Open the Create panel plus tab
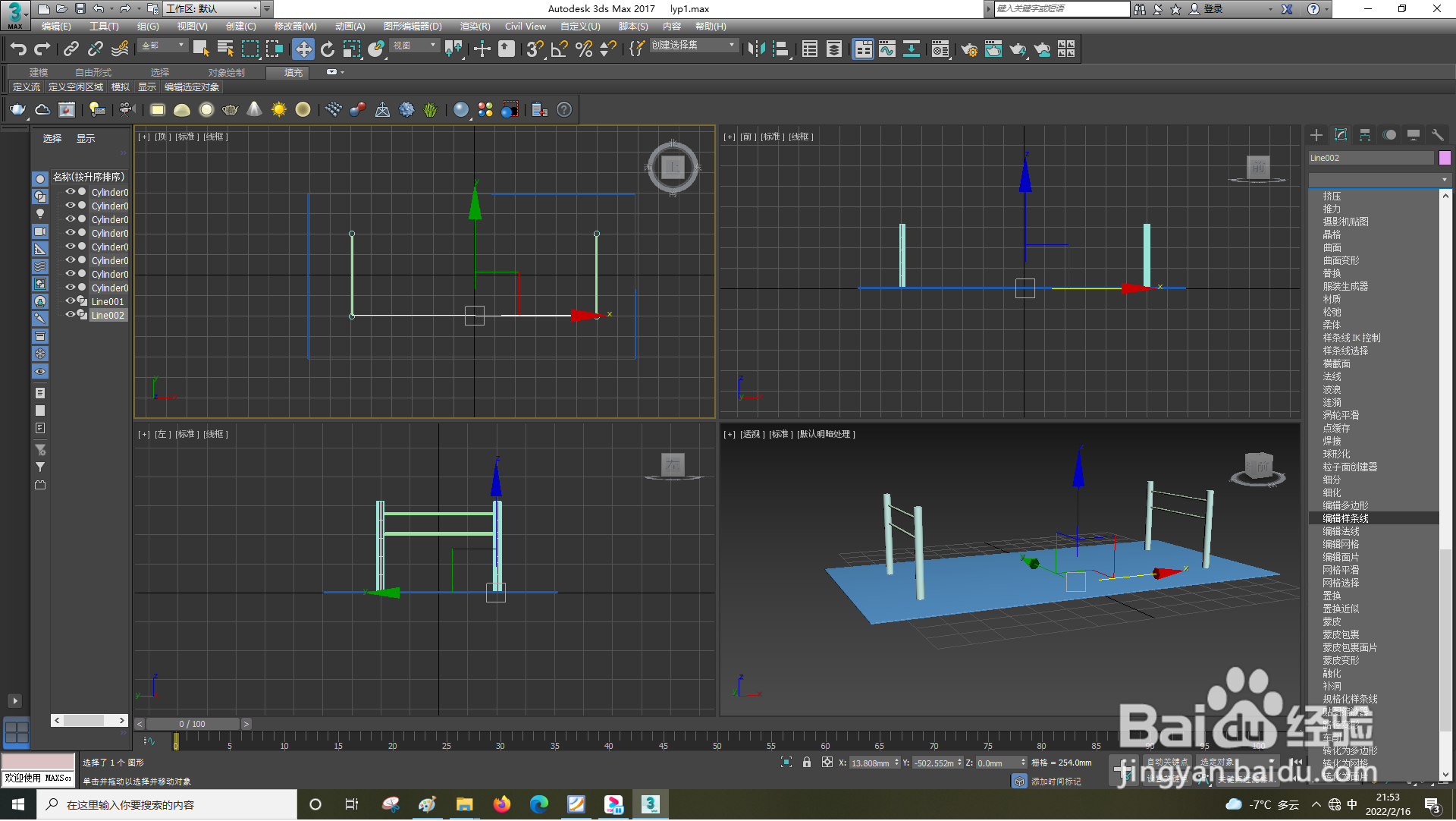Image resolution: width=1456 pixels, height=821 pixels. coord(1316,134)
